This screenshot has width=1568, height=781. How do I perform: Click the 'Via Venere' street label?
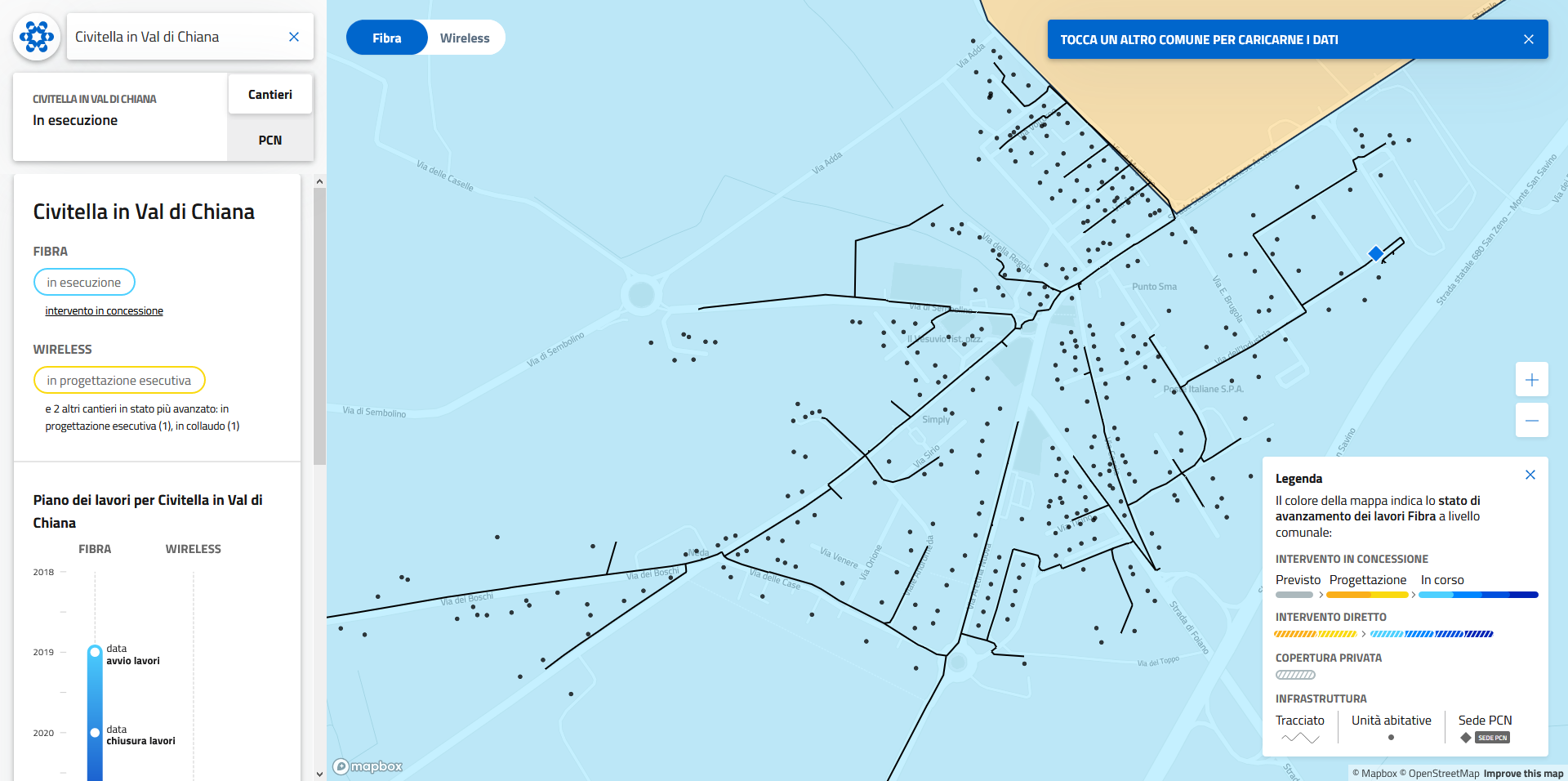(x=840, y=558)
